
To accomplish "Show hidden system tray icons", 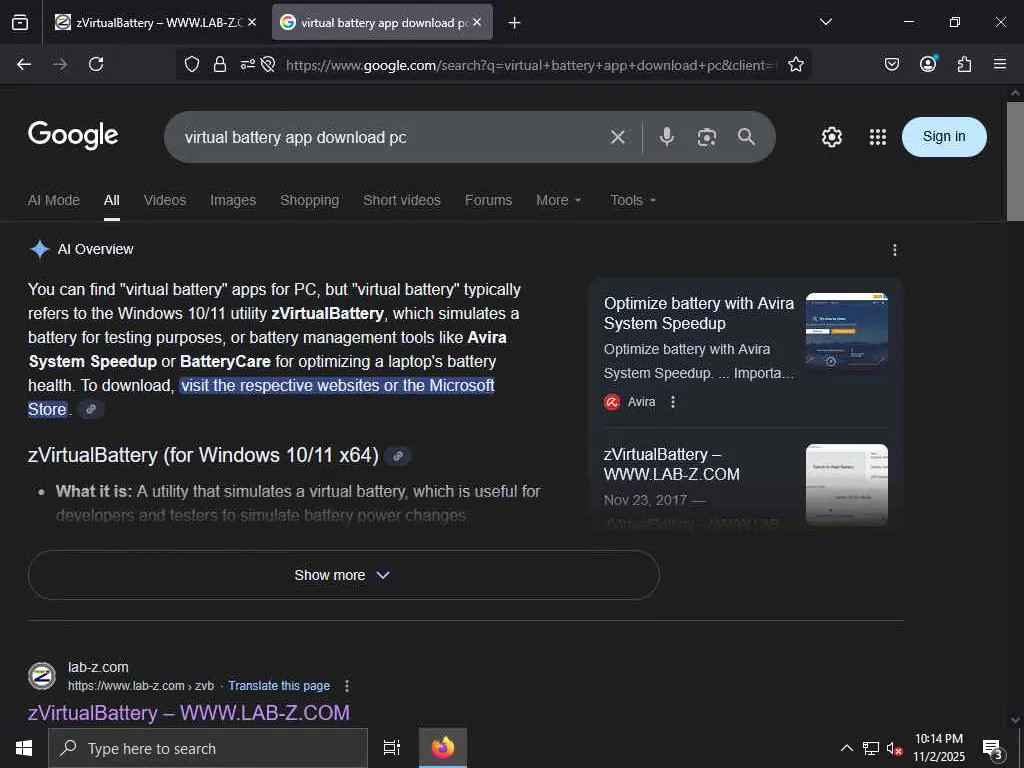I will tap(846, 748).
